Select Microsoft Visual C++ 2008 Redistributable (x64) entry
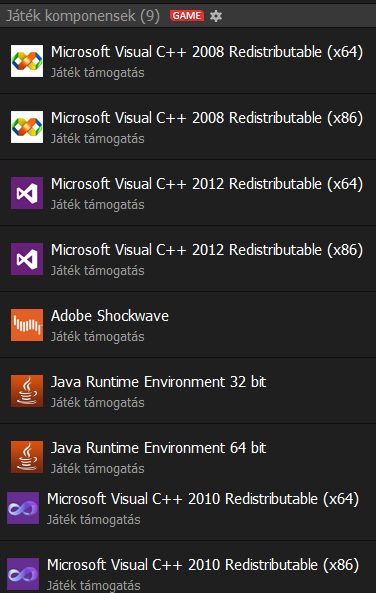 point(188,61)
